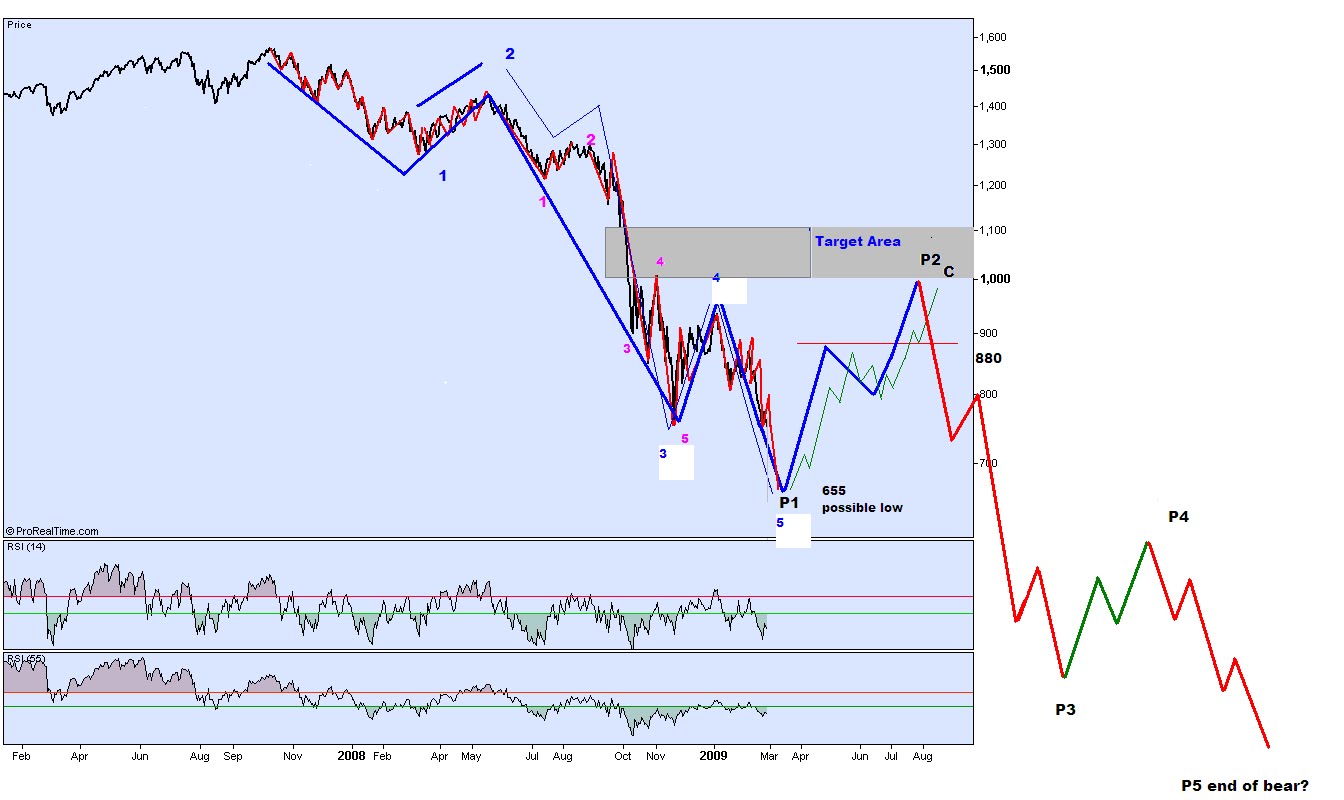1344x800 pixels.
Task: Click the 'P2' wave label
Action: (930, 260)
